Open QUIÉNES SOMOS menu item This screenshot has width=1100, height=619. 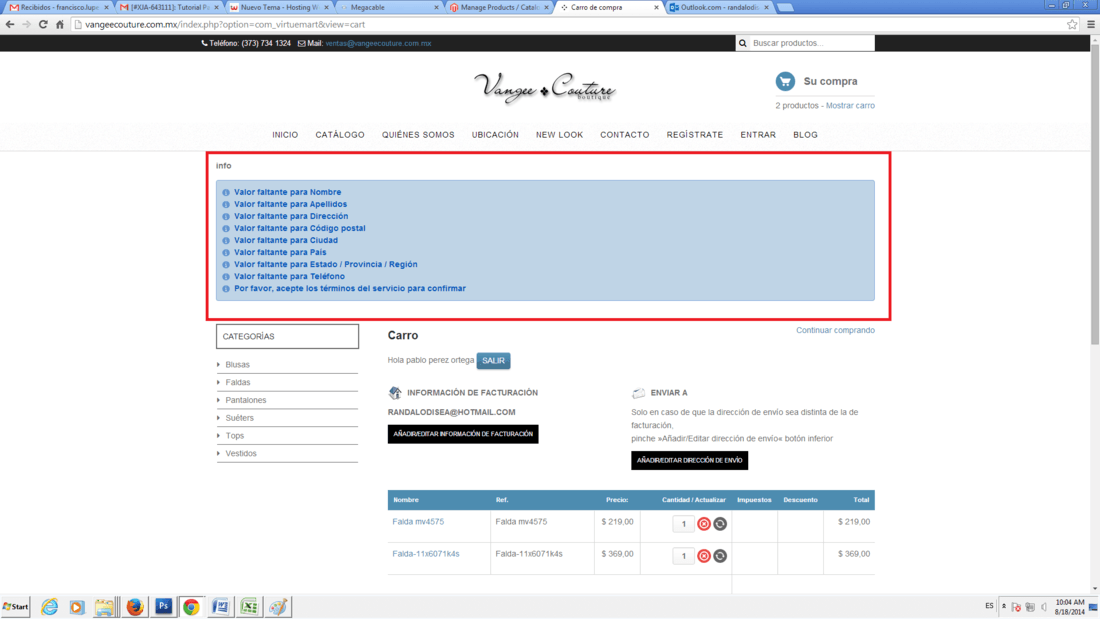(418, 135)
